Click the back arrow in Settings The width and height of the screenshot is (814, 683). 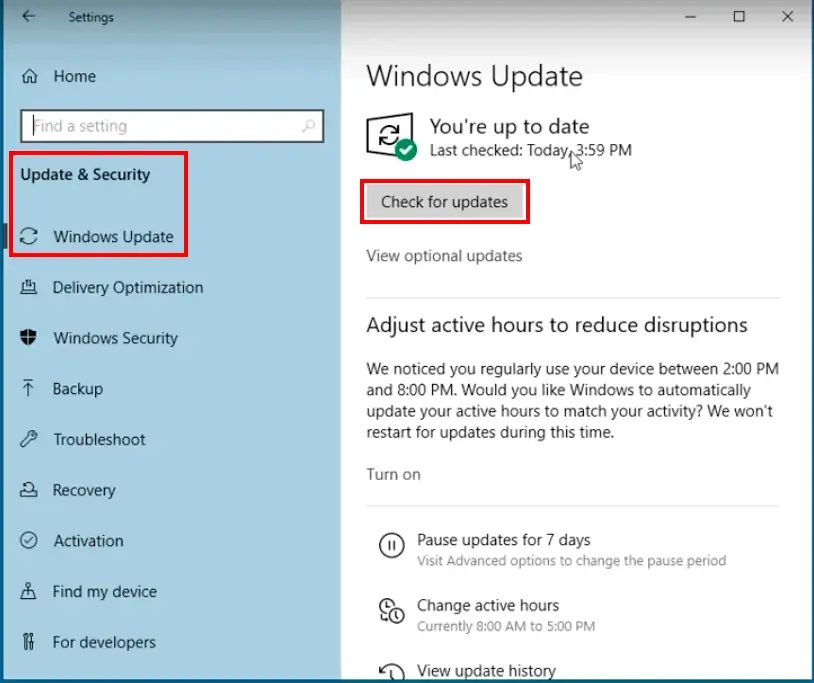pyautogui.click(x=29, y=17)
